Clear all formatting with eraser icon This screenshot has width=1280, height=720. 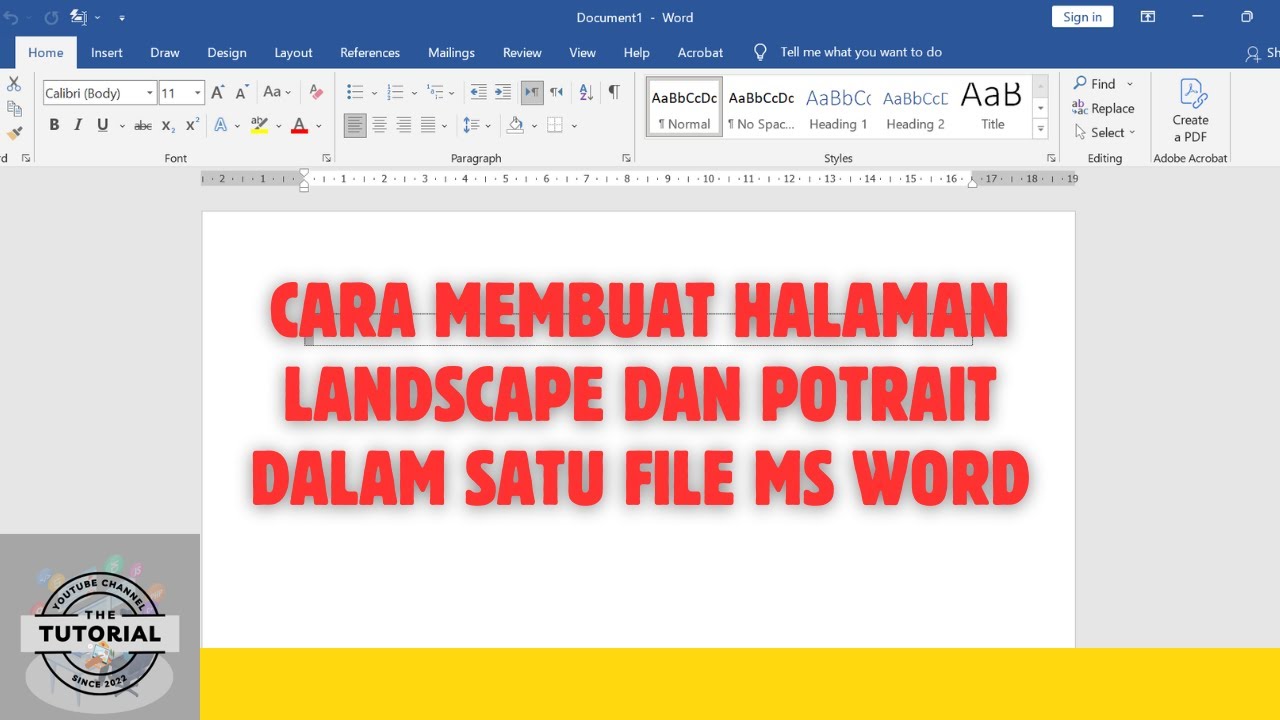pyautogui.click(x=316, y=93)
